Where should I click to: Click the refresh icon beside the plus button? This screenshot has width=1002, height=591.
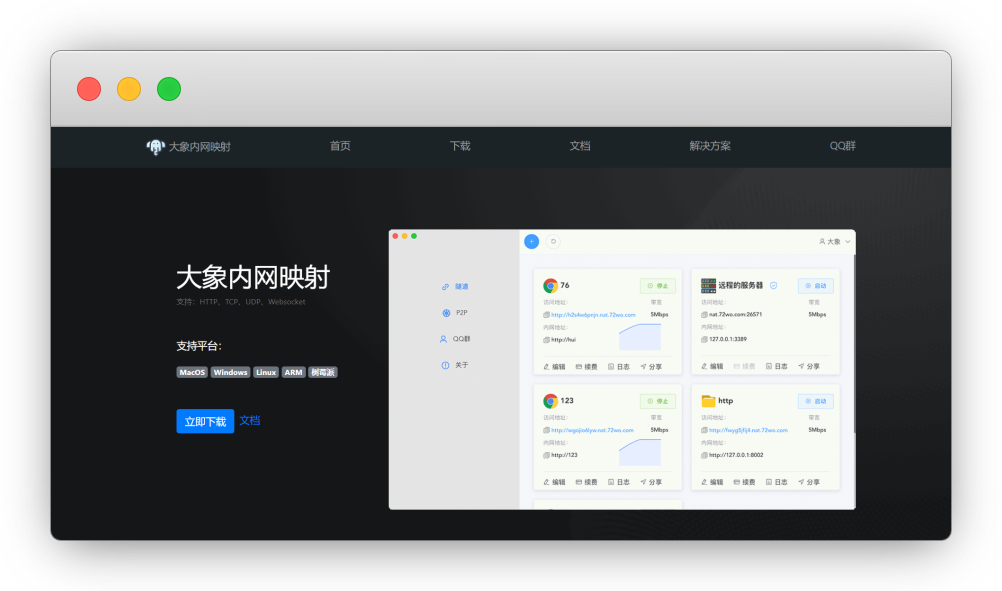(553, 241)
